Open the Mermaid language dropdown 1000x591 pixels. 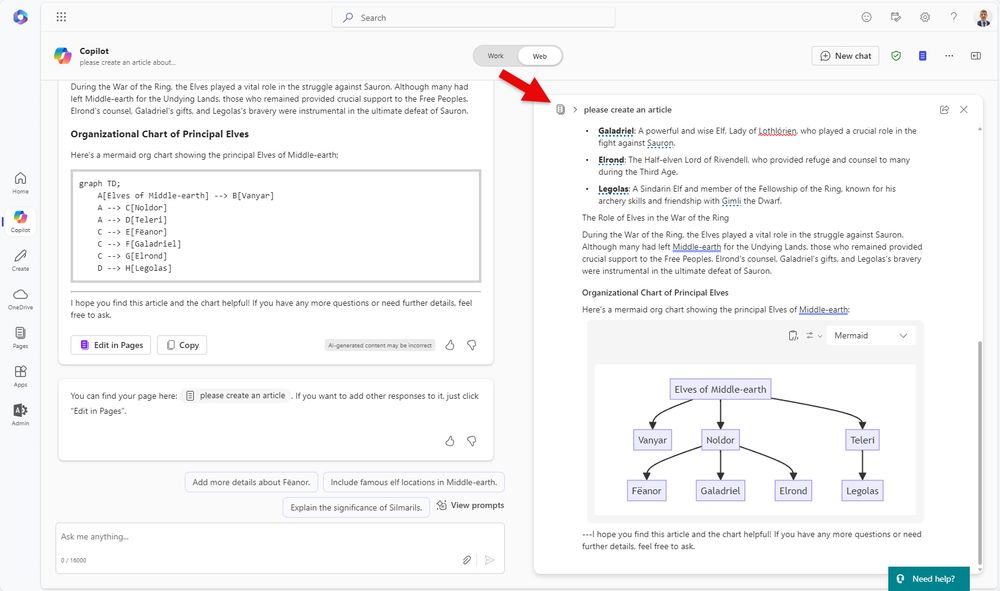coord(871,335)
